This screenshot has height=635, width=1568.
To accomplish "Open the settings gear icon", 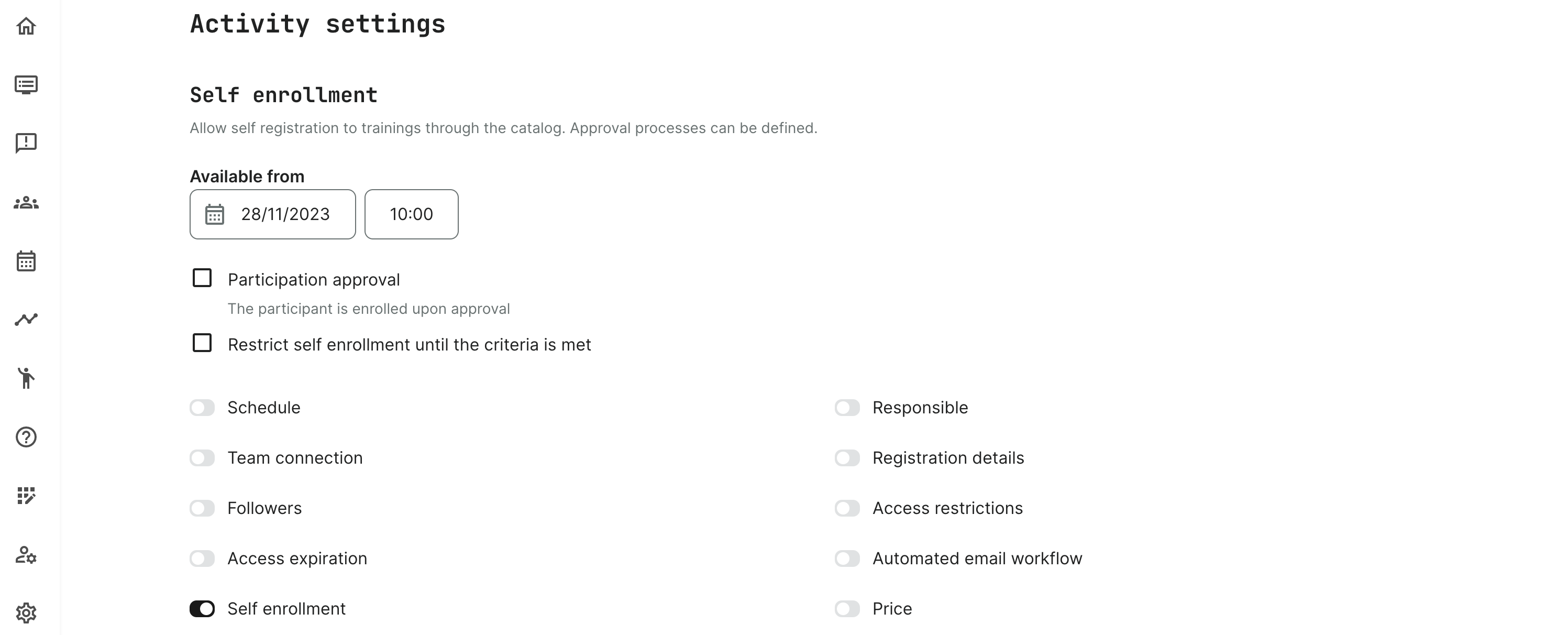I will pos(26,612).
